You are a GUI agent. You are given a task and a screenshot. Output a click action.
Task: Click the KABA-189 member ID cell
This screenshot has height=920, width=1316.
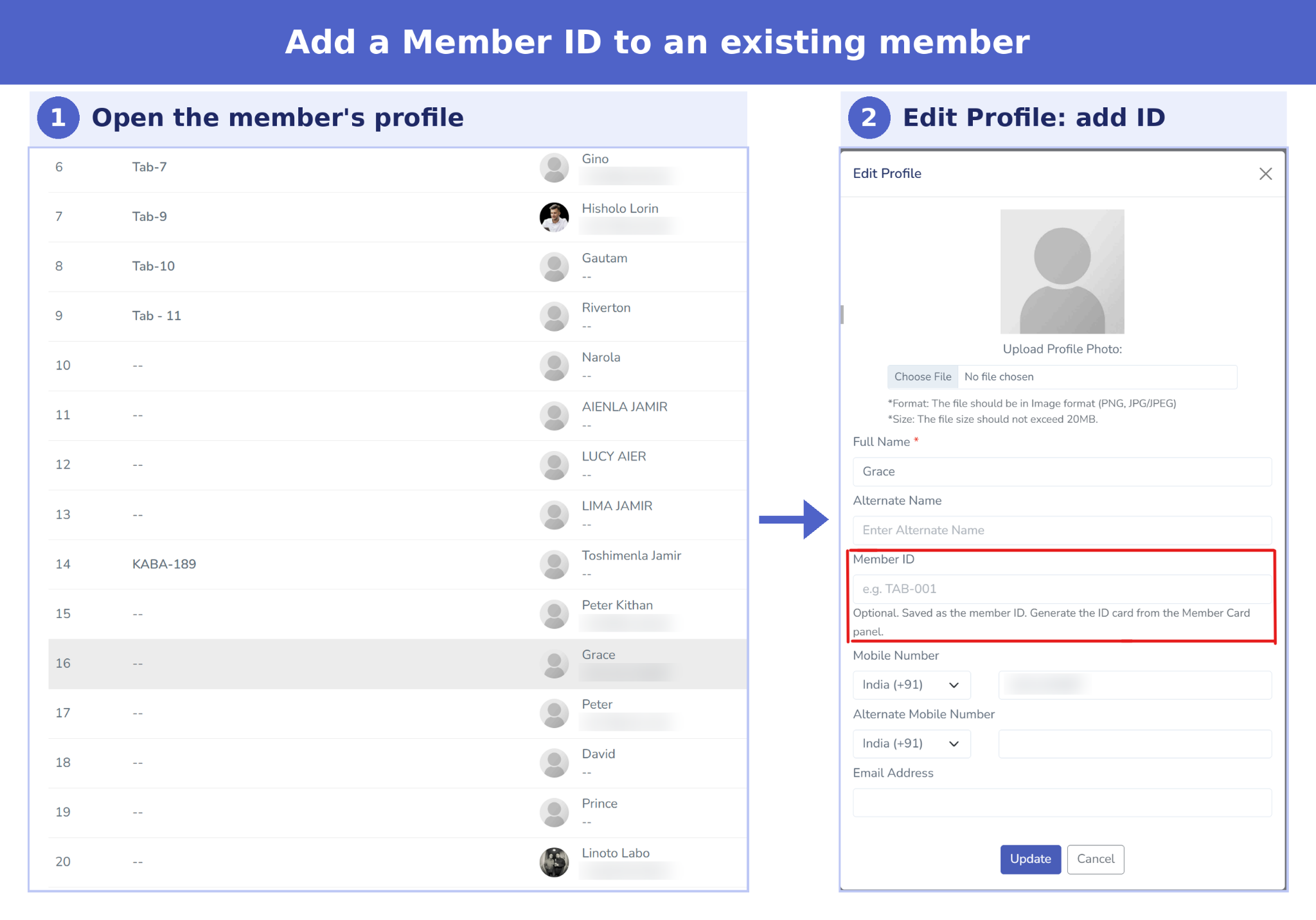point(164,564)
